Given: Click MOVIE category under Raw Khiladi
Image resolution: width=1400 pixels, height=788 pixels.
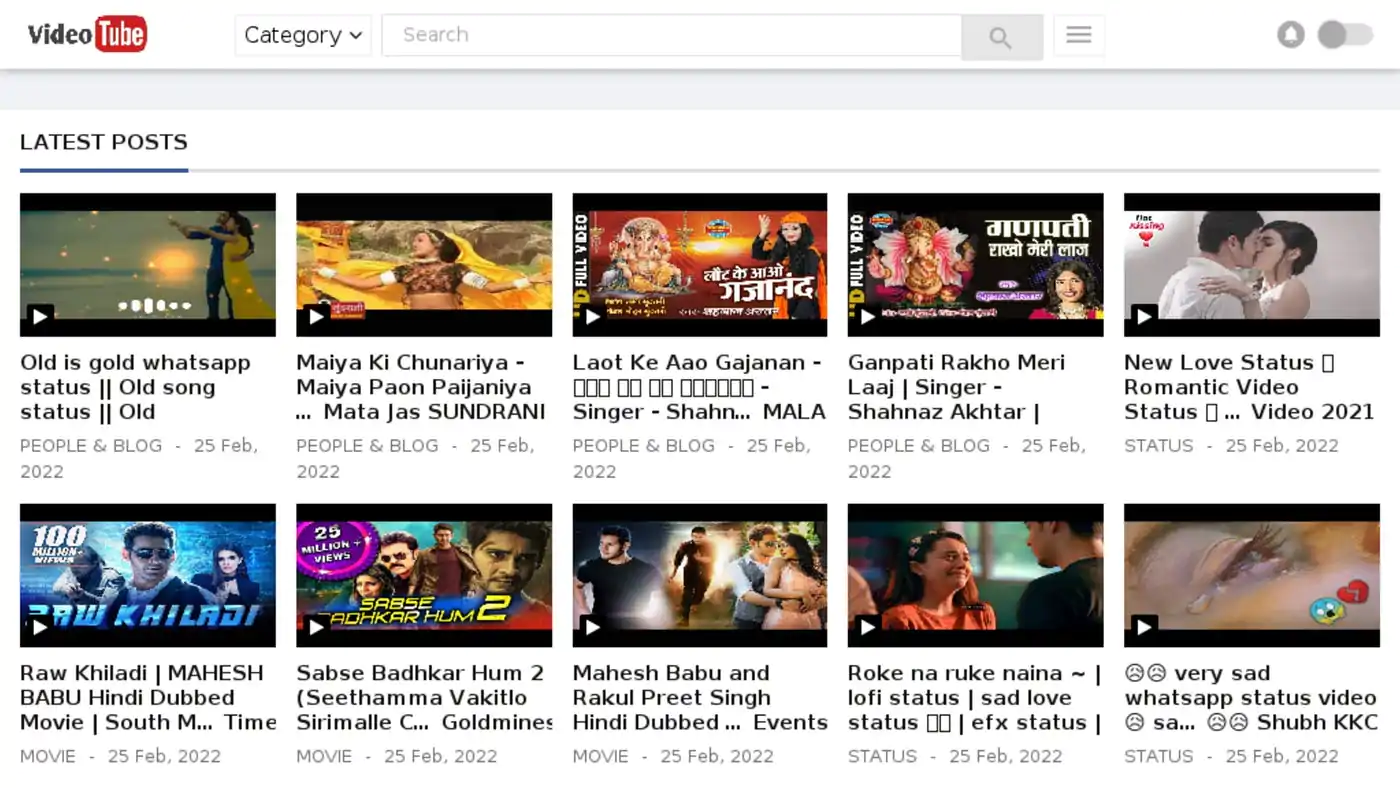Looking at the screenshot, I should point(48,756).
